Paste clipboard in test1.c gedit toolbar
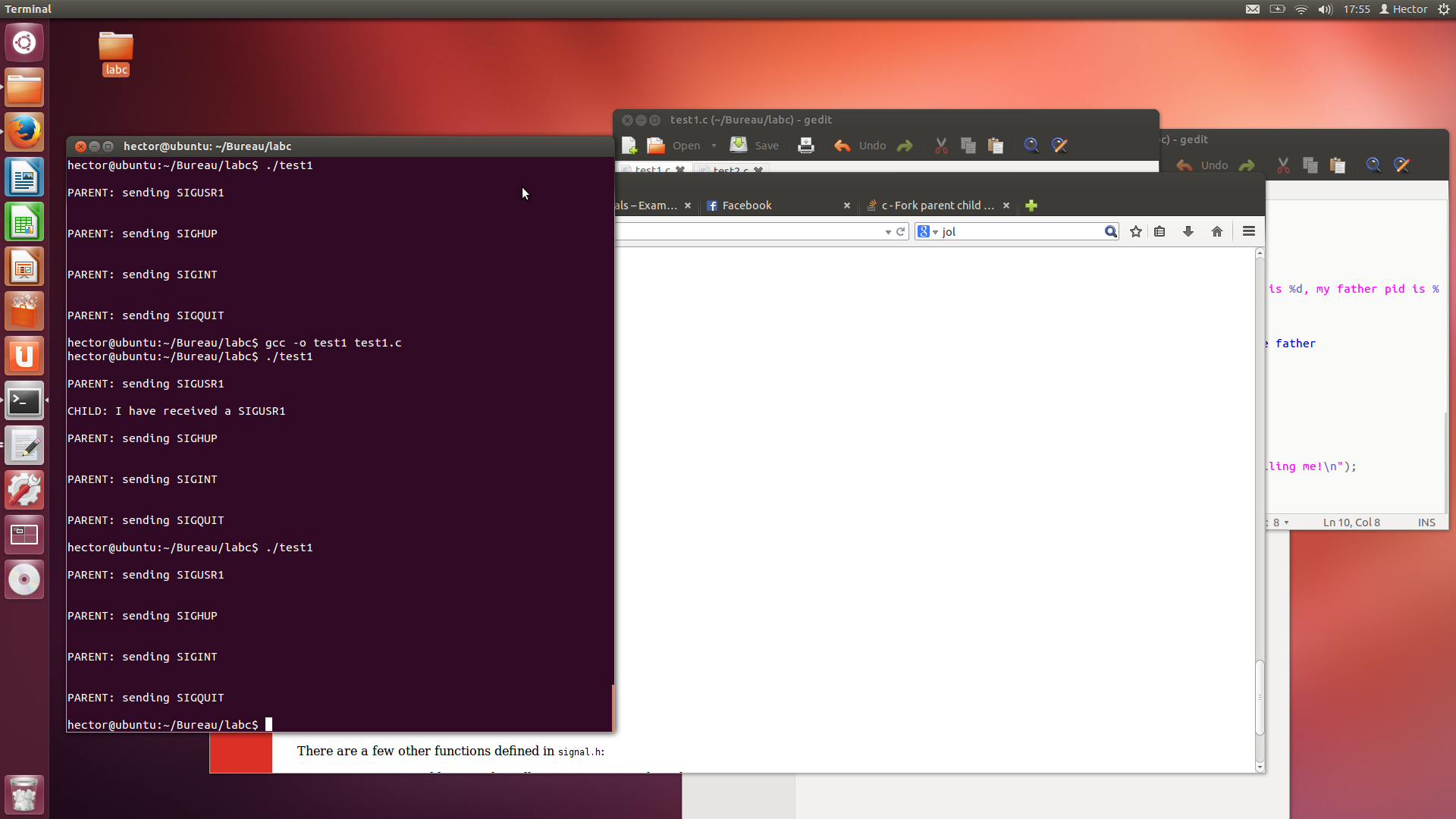The width and height of the screenshot is (1456, 819). coord(996,145)
